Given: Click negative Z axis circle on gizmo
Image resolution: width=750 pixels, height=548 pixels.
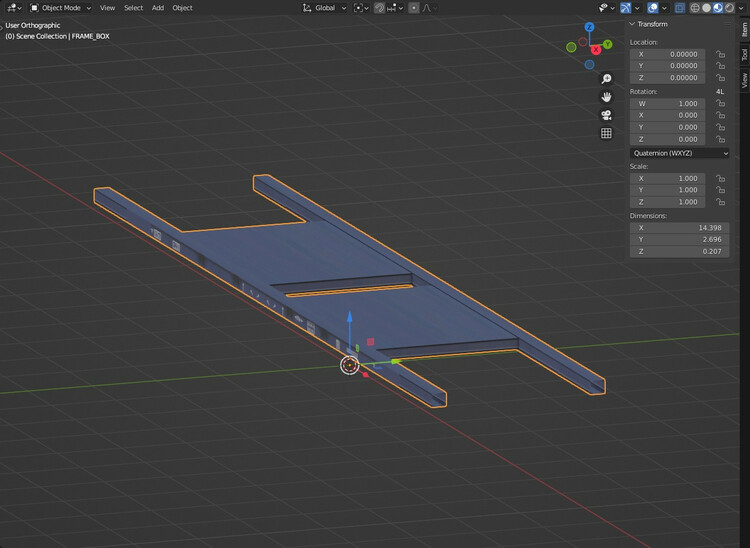Looking at the screenshot, I should pos(589,64).
